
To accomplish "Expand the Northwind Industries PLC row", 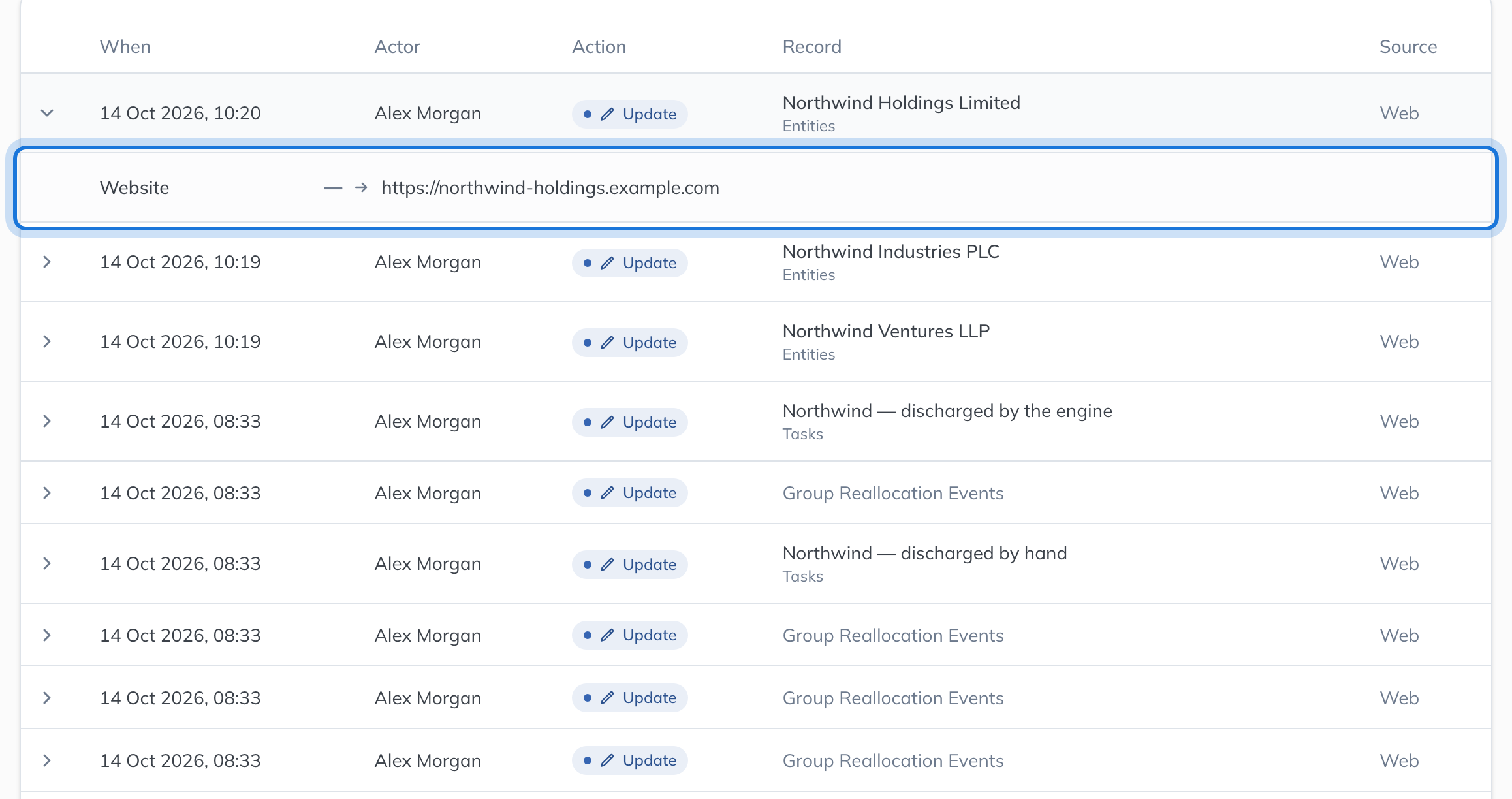I will point(47,262).
